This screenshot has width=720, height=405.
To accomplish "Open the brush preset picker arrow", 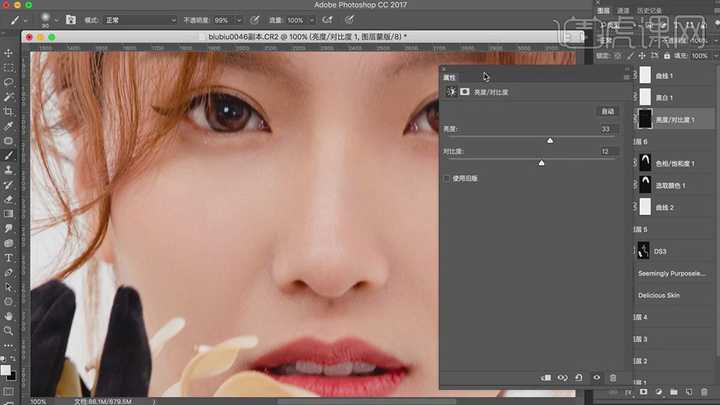I will (x=56, y=20).
